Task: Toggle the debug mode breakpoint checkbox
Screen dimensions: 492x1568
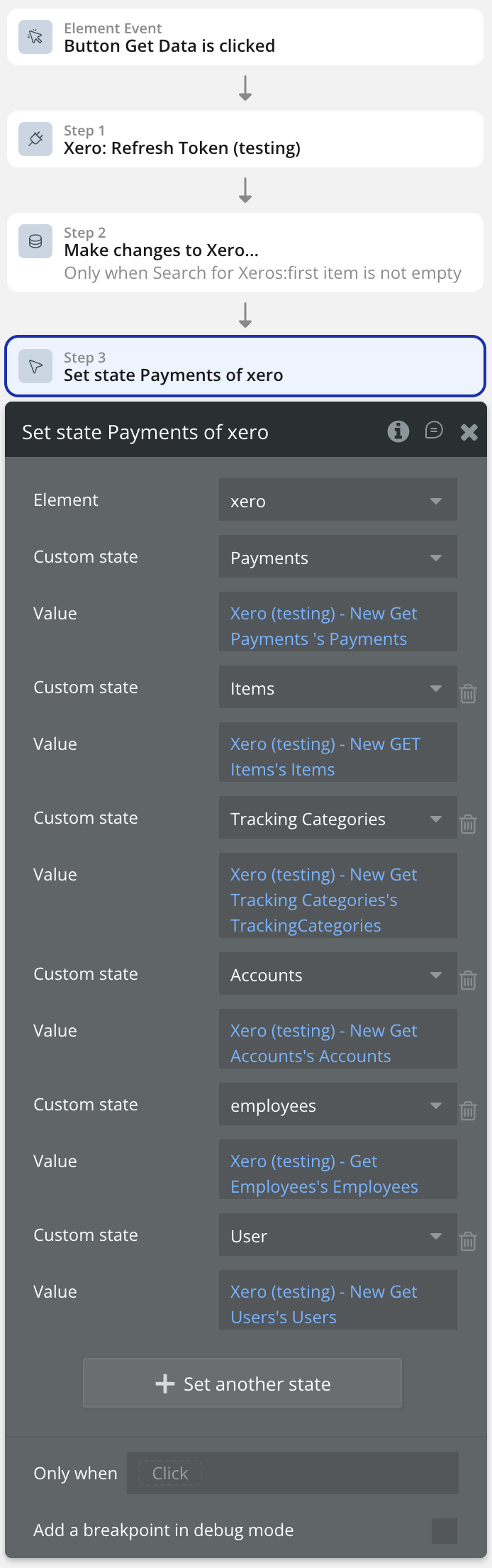Action: click(x=444, y=1530)
